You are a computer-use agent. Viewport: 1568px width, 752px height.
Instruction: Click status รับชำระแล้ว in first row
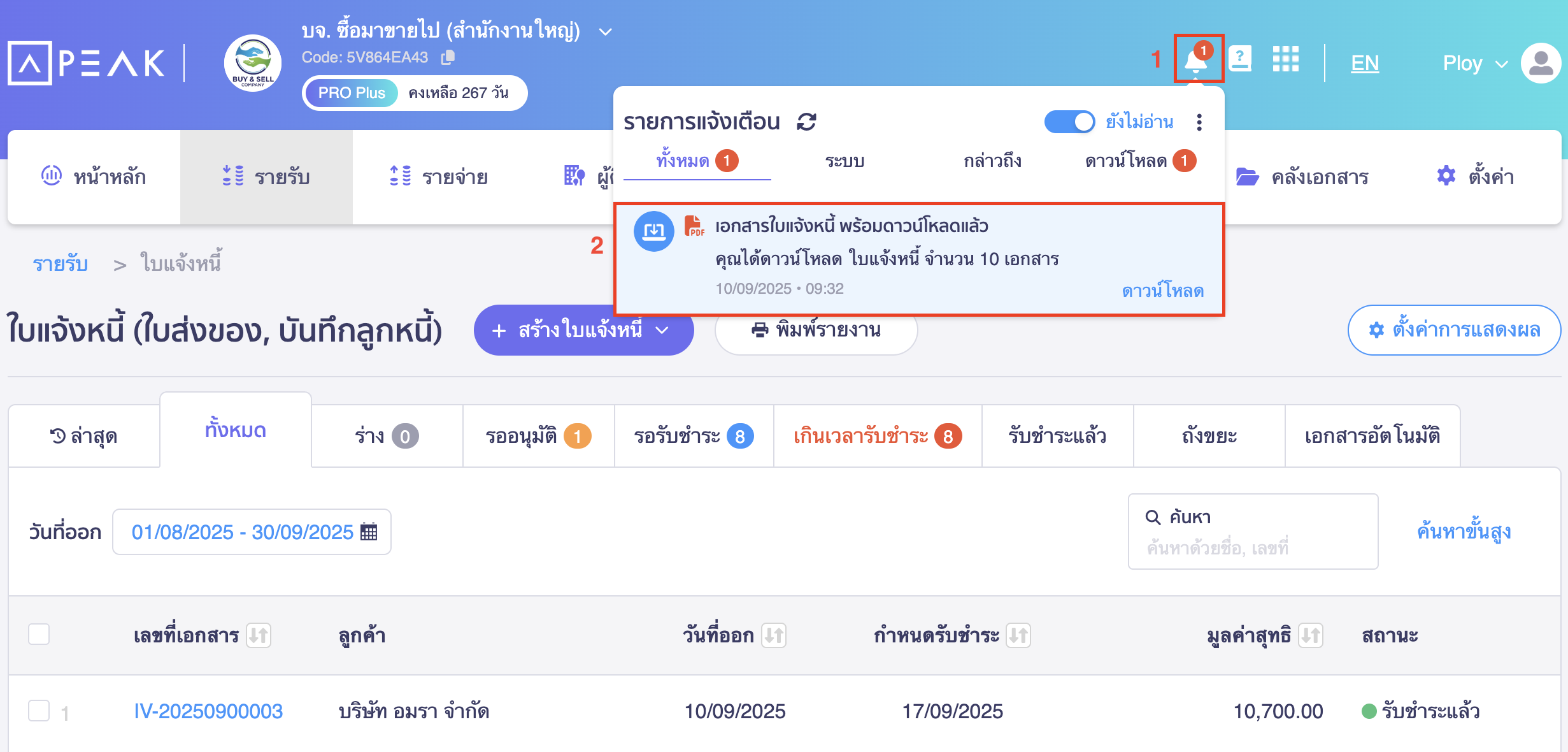coord(1420,711)
